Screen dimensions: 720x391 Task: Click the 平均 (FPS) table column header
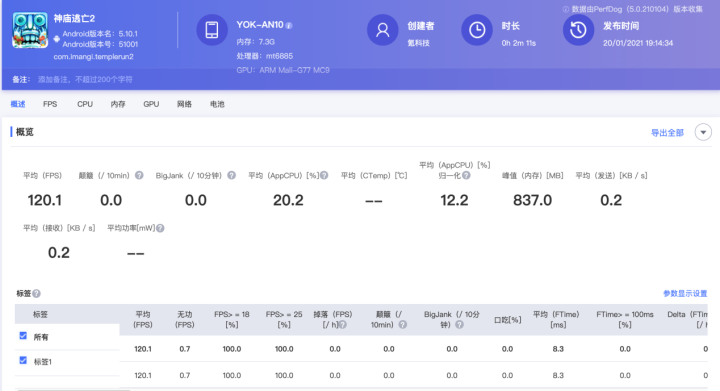coord(143,319)
